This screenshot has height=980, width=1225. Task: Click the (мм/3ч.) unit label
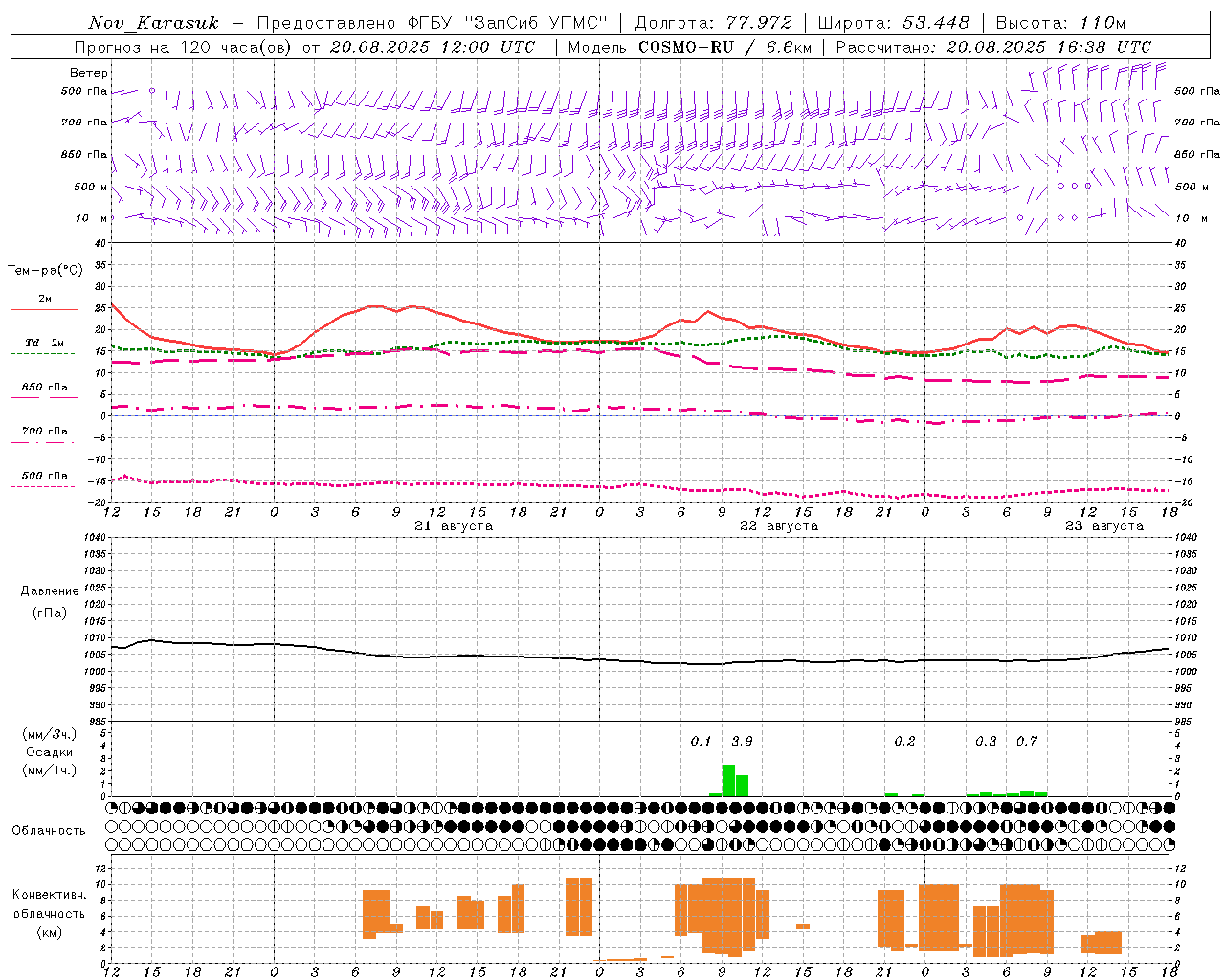(50, 734)
